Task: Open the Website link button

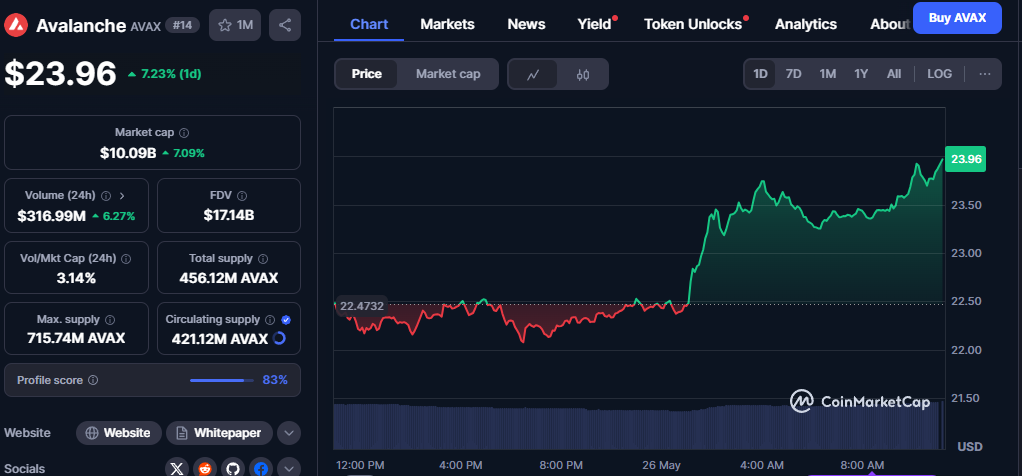Action: tap(119, 433)
